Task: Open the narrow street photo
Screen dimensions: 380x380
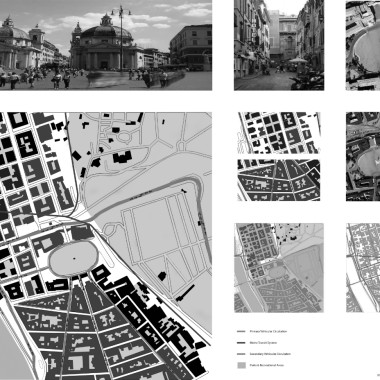Action: point(279,45)
